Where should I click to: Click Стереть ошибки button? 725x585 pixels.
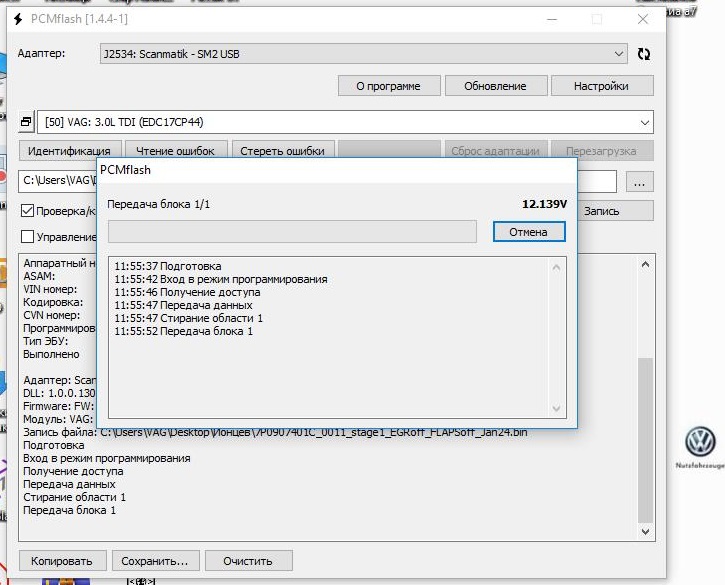pos(283,150)
